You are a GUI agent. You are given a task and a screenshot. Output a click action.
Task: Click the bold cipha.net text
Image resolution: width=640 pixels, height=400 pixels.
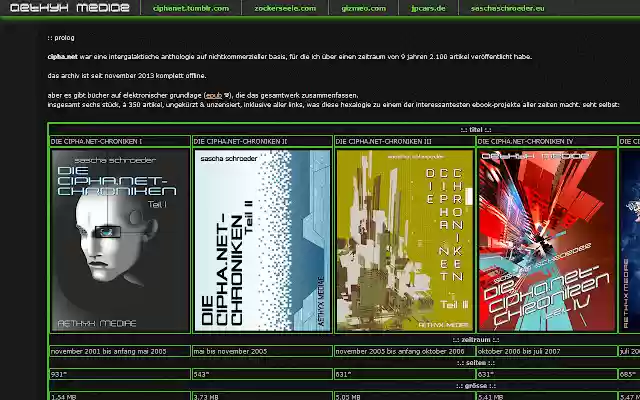(62, 57)
